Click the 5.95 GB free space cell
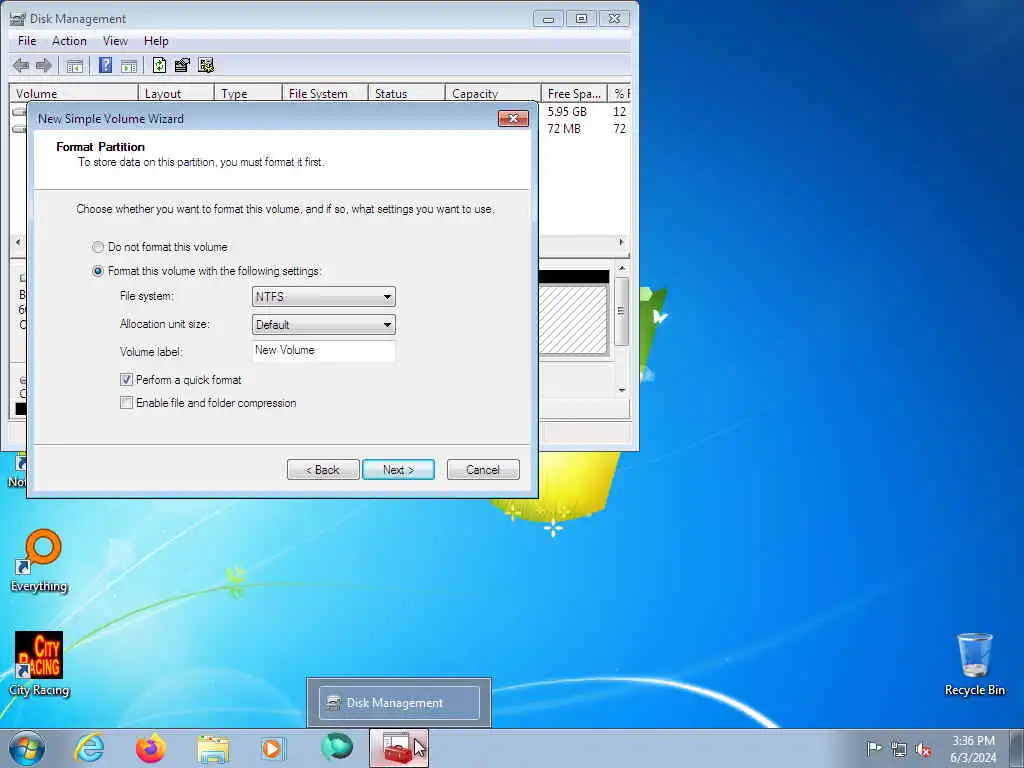The height and width of the screenshot is (768, 1024). (x=567, y=112)
